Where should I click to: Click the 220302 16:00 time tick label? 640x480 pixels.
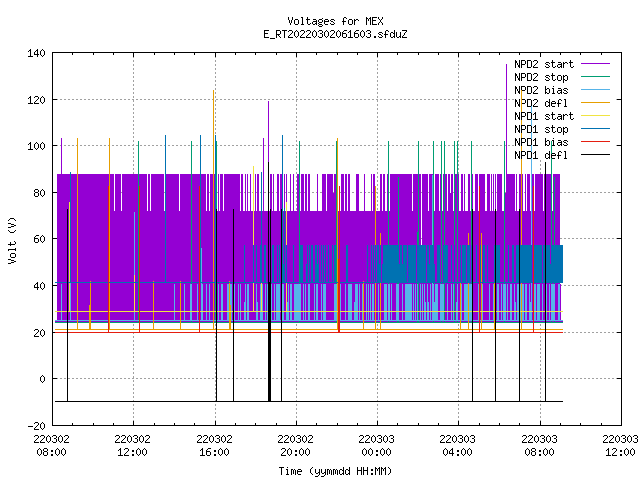pyautogui.click(x=214, y=446)
